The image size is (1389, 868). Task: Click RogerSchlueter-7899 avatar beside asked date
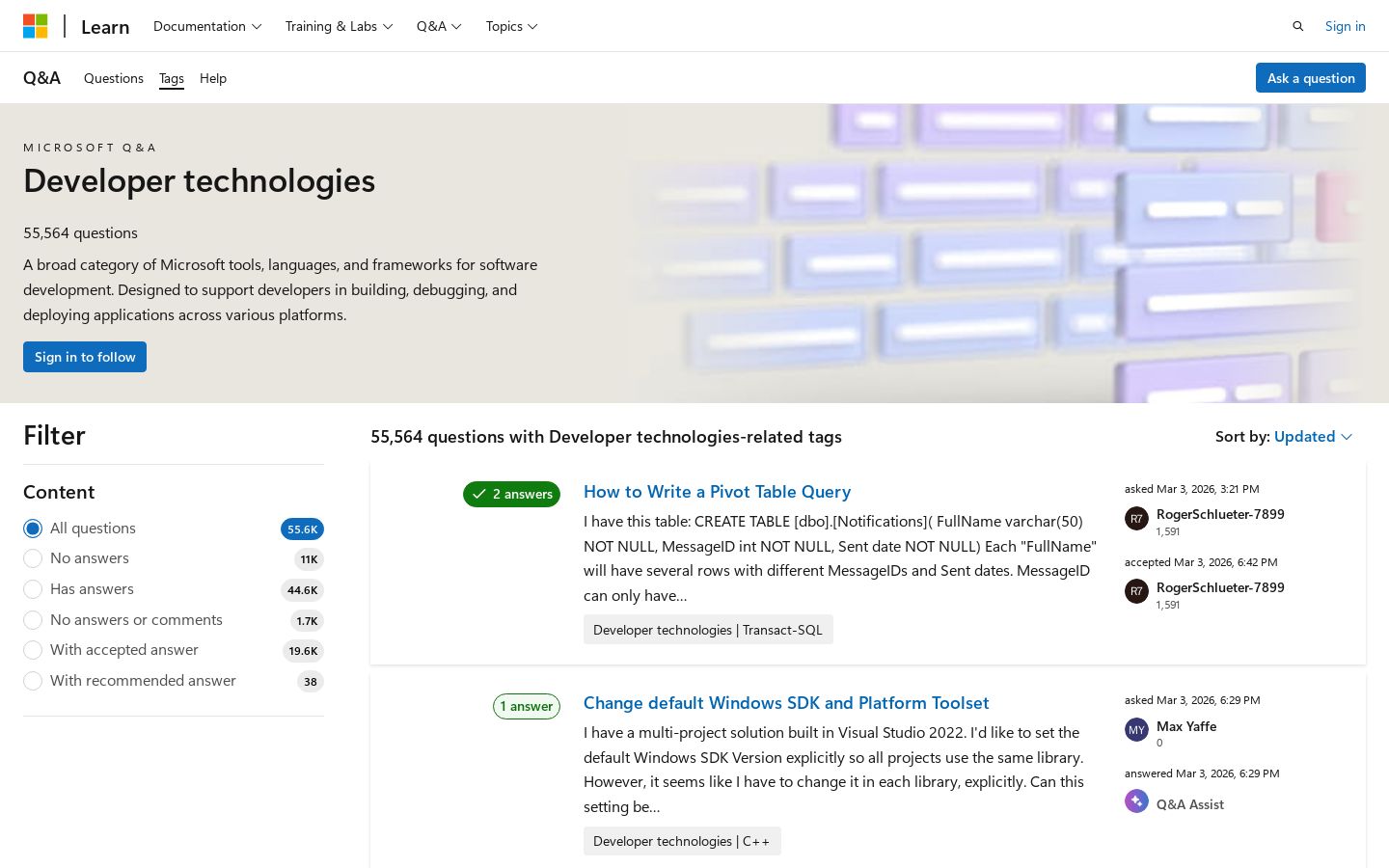point(1136,518)
